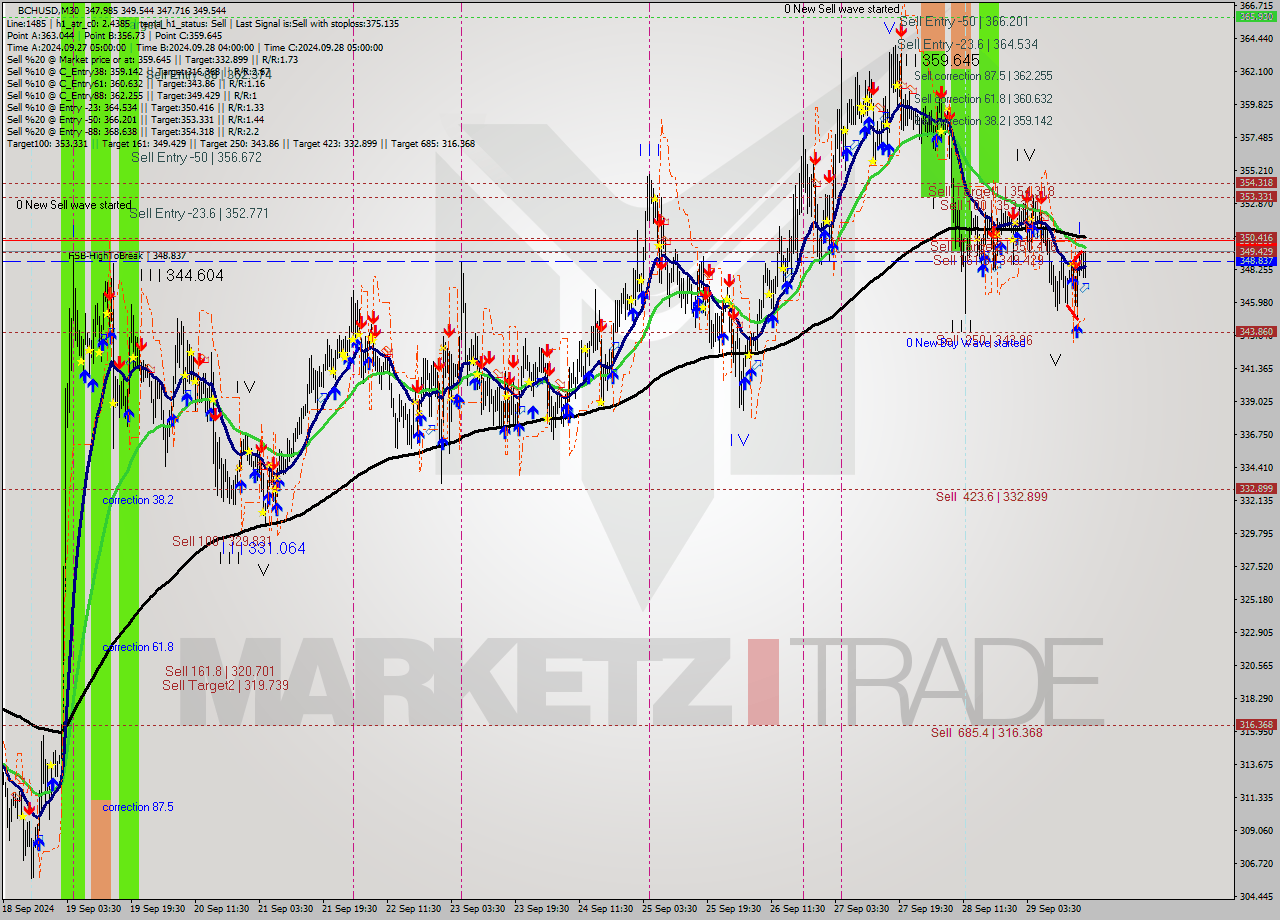Click the 'Target100: 353.331' targets summary line
The height and width of the screenshot is (920, 1280).
coord(240,144)
